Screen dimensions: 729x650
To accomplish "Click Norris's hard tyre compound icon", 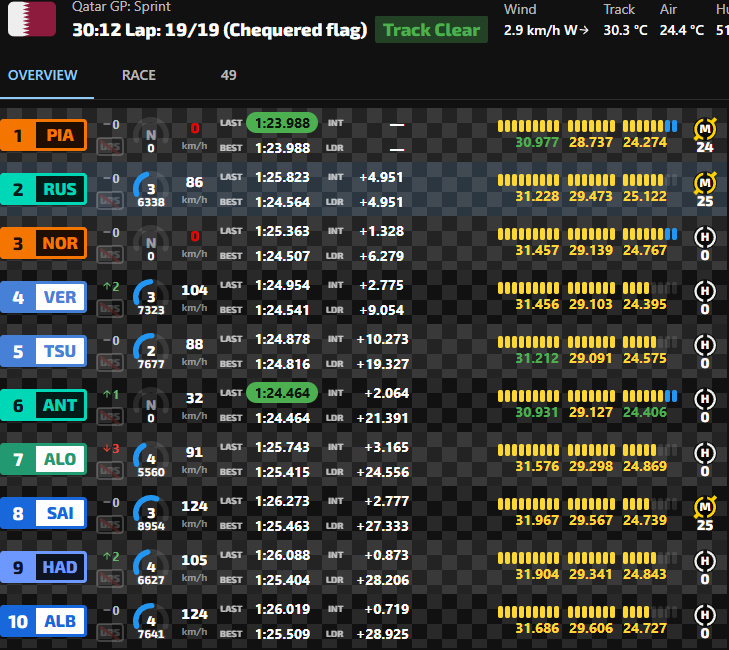I will (x=705, y=237).
